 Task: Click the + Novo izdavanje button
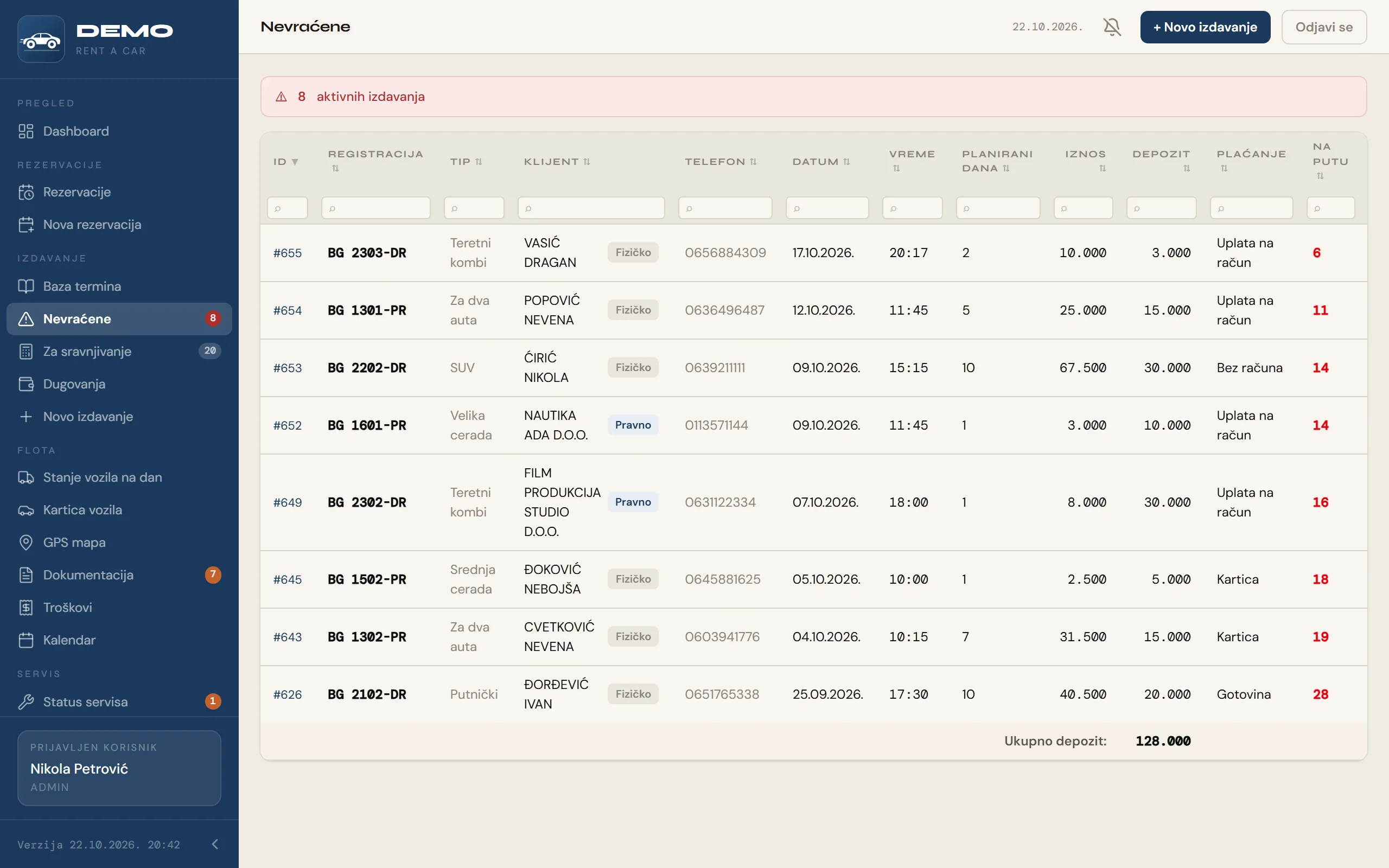(x=1205, y=27)
